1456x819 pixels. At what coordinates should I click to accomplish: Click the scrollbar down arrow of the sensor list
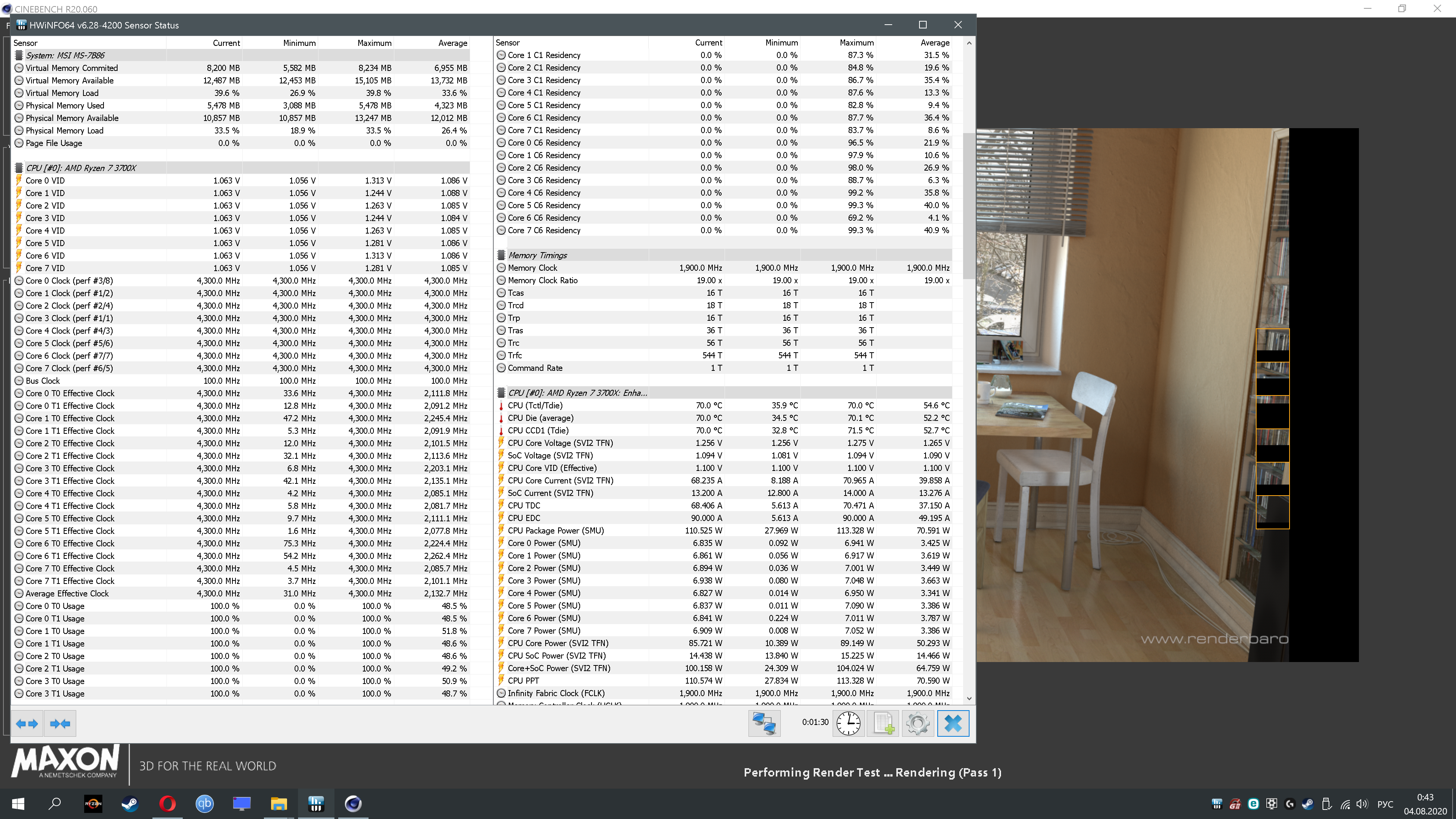click(x=969, y=698)
